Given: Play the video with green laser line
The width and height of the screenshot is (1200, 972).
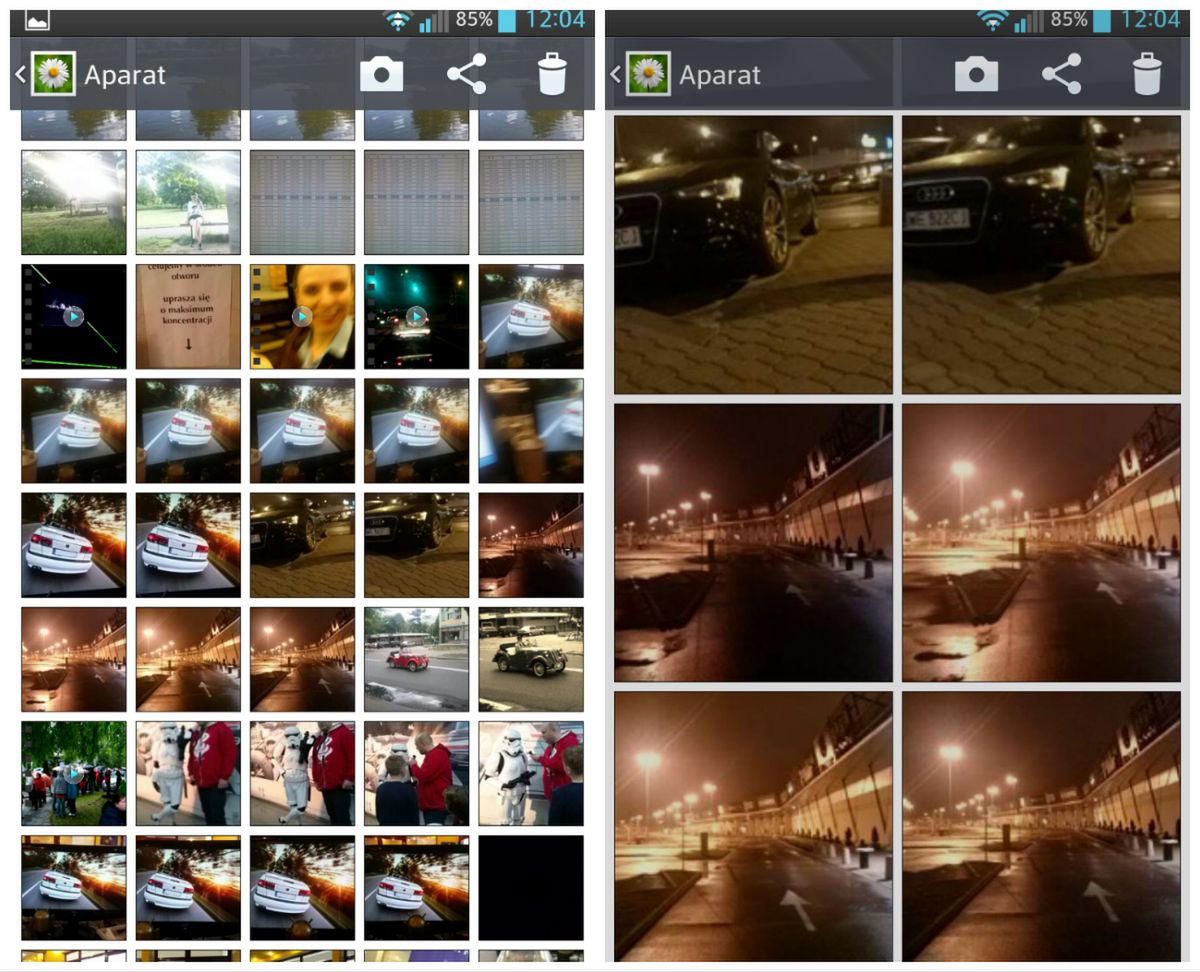Looking at the screenshot, I should point(74,316).
